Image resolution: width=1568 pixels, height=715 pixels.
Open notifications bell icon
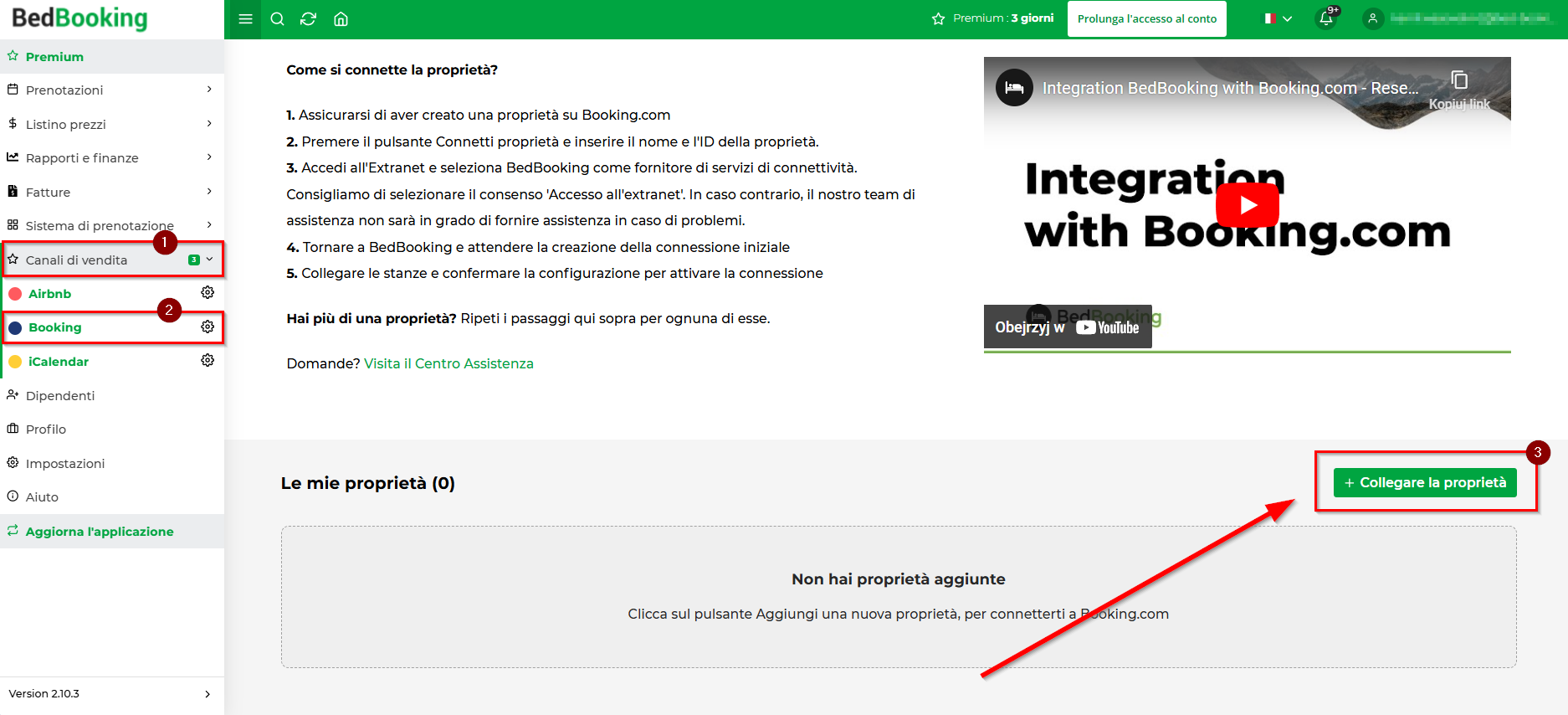tap(1326, 18)
